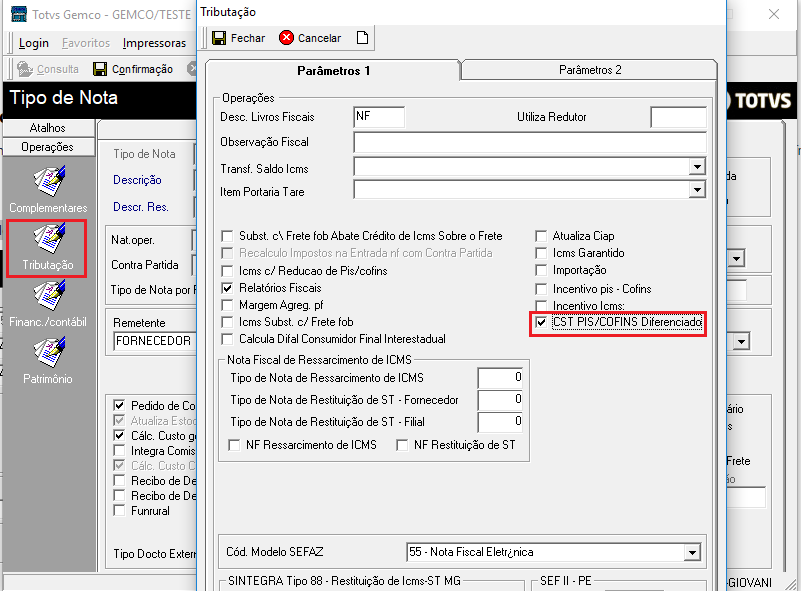
Task: Click the Totvs Gemco app icon in title bar
Action: point(19,14)
